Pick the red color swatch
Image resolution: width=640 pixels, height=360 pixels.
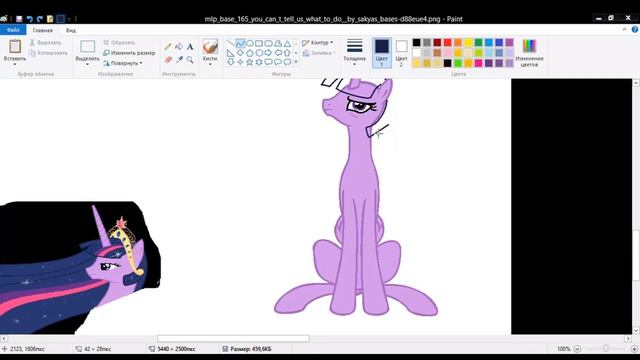click(447, 42)
